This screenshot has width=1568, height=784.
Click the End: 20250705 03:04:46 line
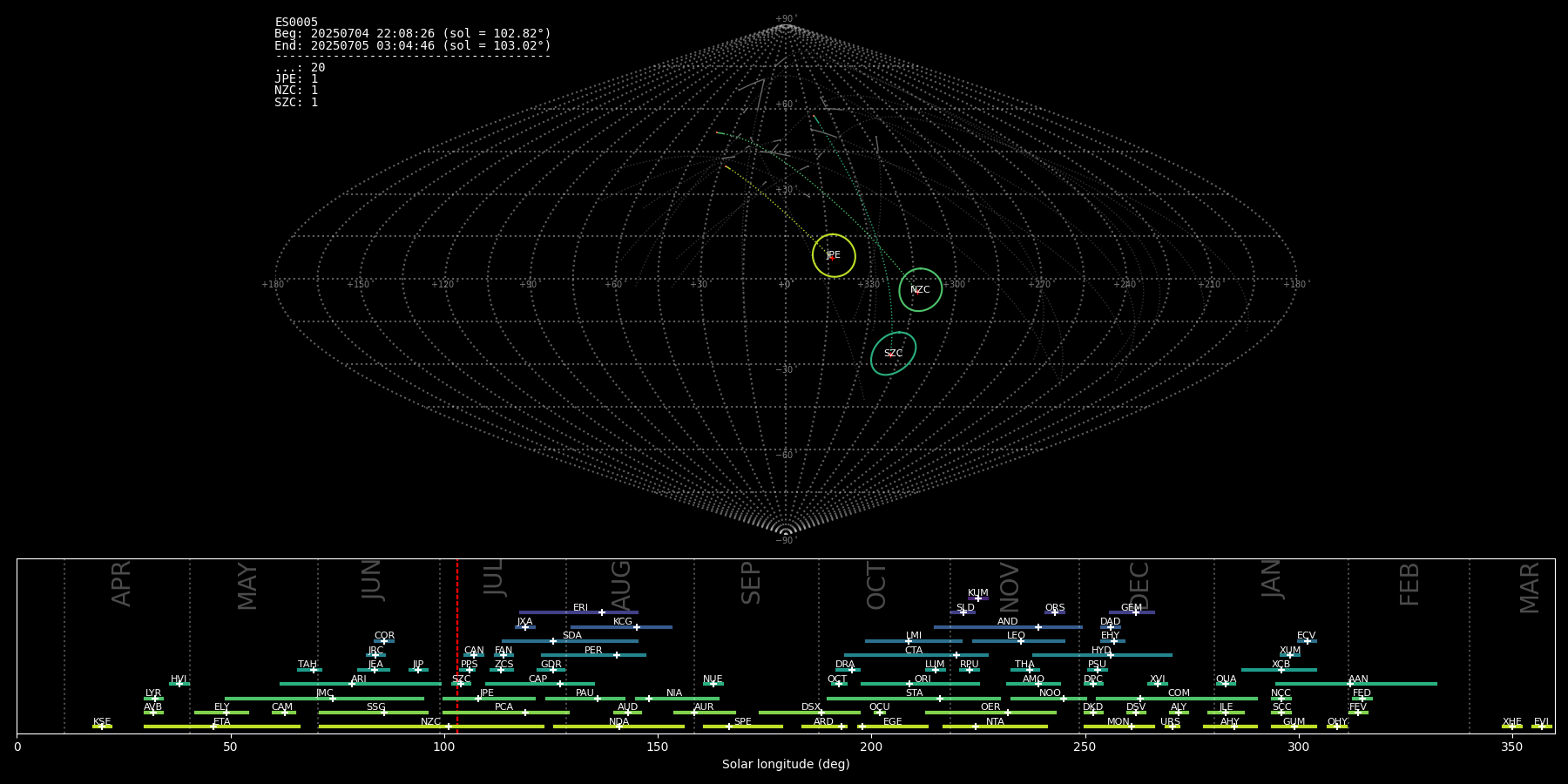(413, 45)
